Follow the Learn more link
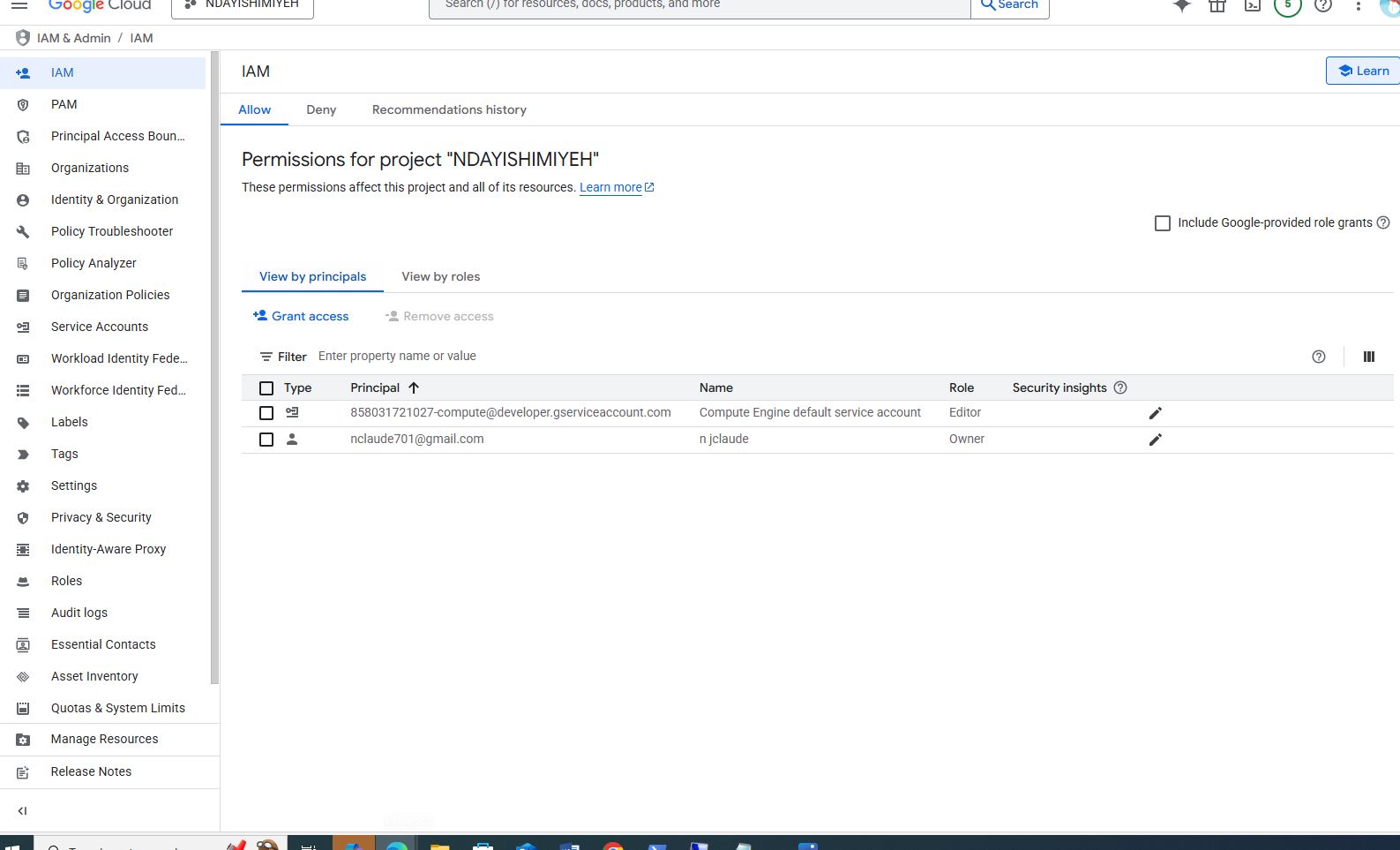The width and height of the screenshot is (1400, 850). pos(617,187)
